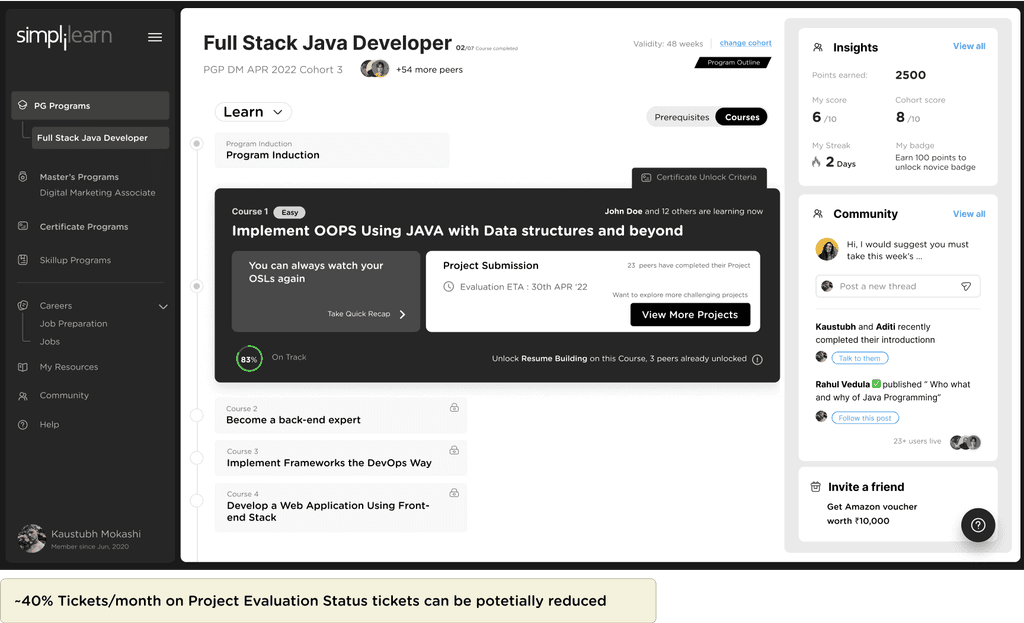Click the Certificate Unlock Criteria icon
Image resolution: width=1024 pixels, height=623 pixels.
tap(646, 177)
